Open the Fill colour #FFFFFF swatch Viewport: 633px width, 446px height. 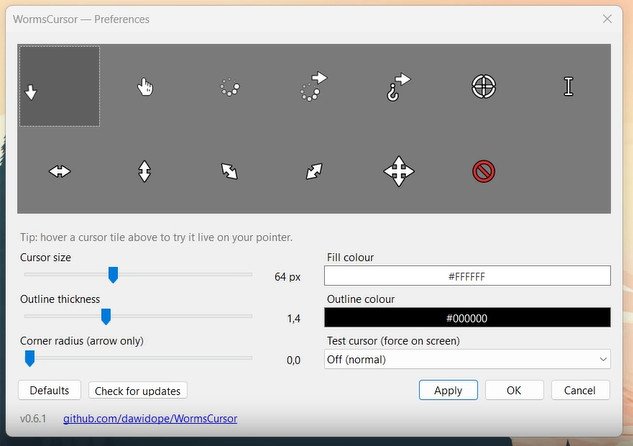tap(467, 276)
